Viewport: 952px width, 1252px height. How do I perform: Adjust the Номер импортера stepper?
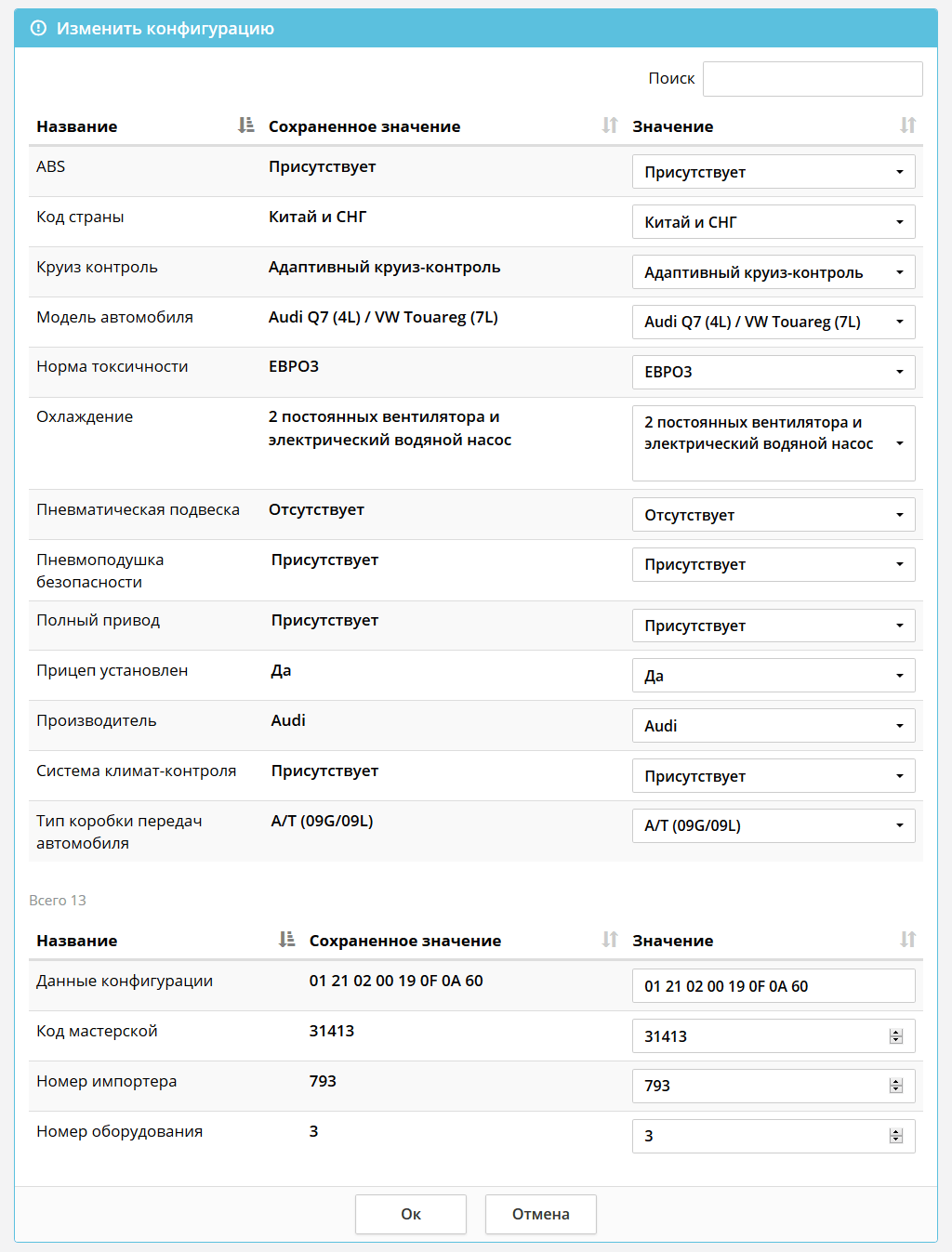[896, 1086]
